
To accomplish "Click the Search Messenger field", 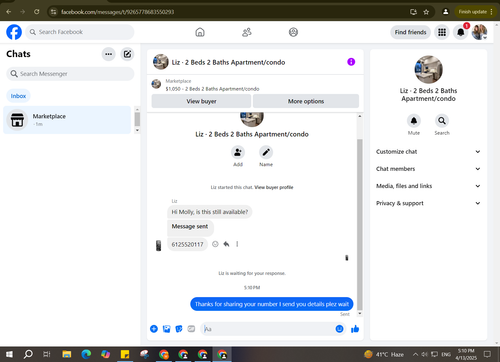I will click(70, 74).
